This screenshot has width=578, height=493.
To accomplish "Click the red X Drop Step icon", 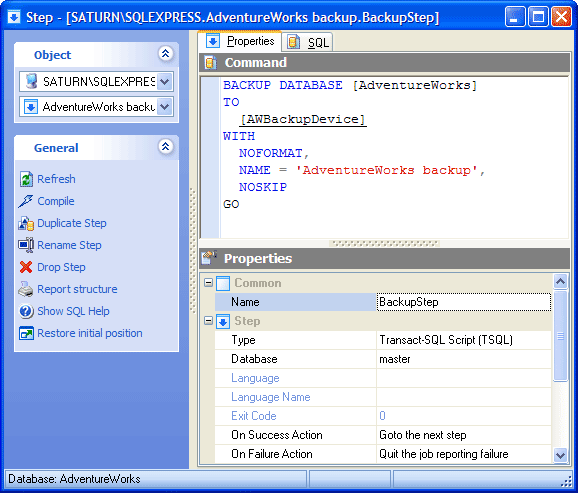I will tap(26, 267).
